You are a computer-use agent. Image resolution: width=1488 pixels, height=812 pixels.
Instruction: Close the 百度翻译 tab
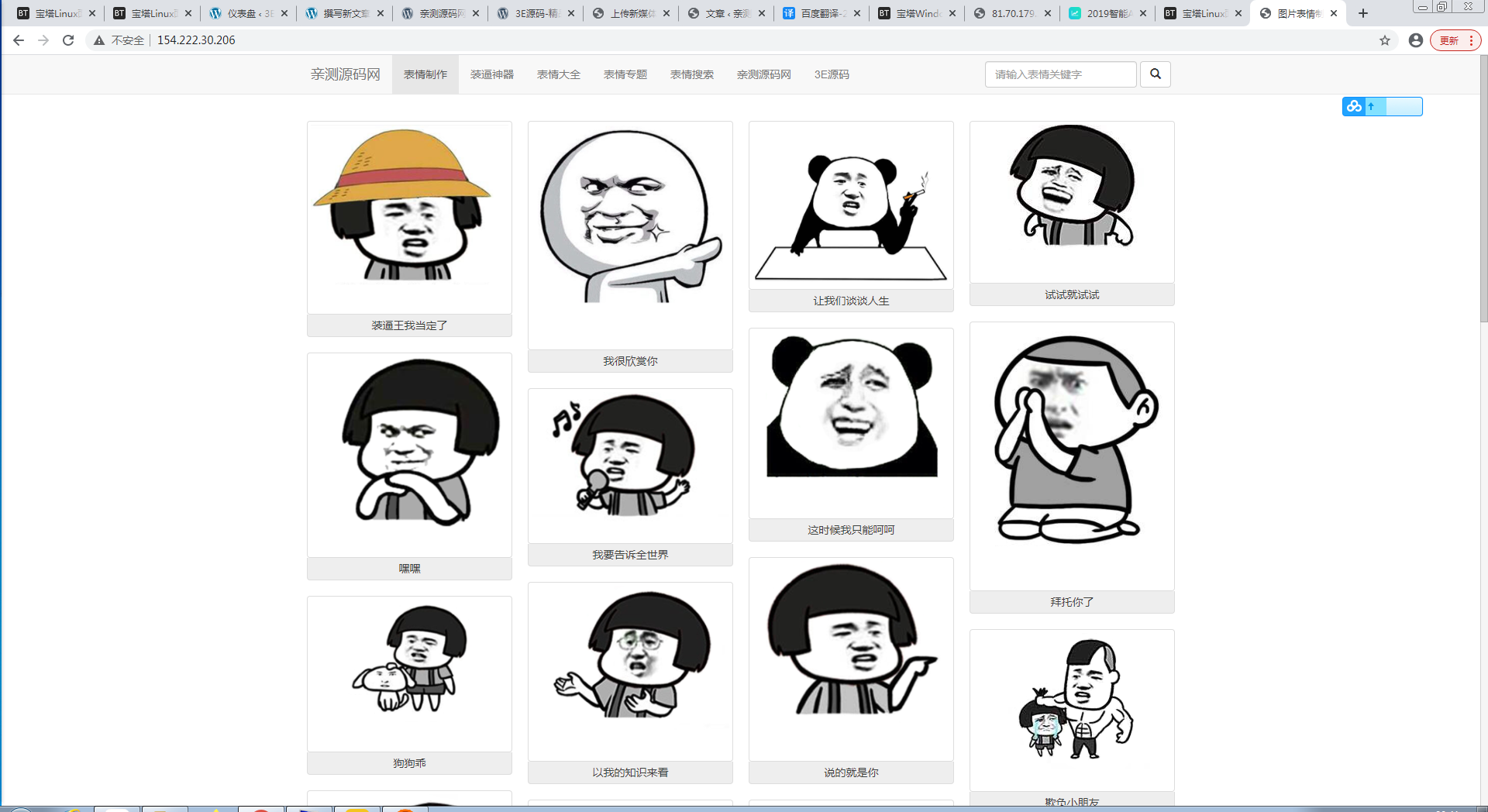click(856, 13)
